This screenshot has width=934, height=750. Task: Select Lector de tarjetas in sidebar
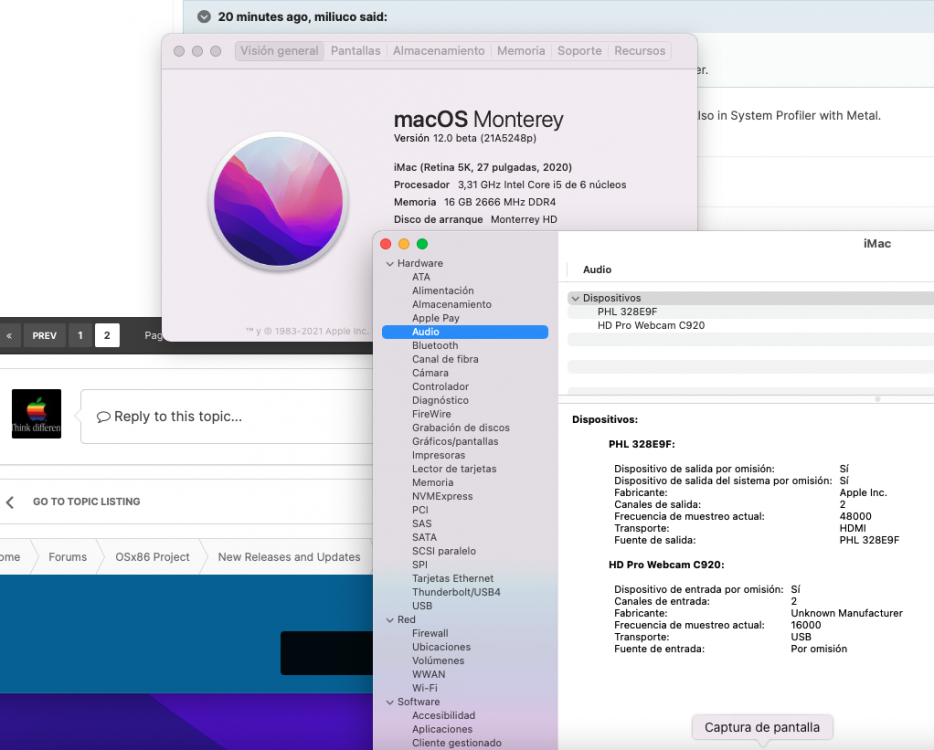pyautogui.click(x=454, y=469)
